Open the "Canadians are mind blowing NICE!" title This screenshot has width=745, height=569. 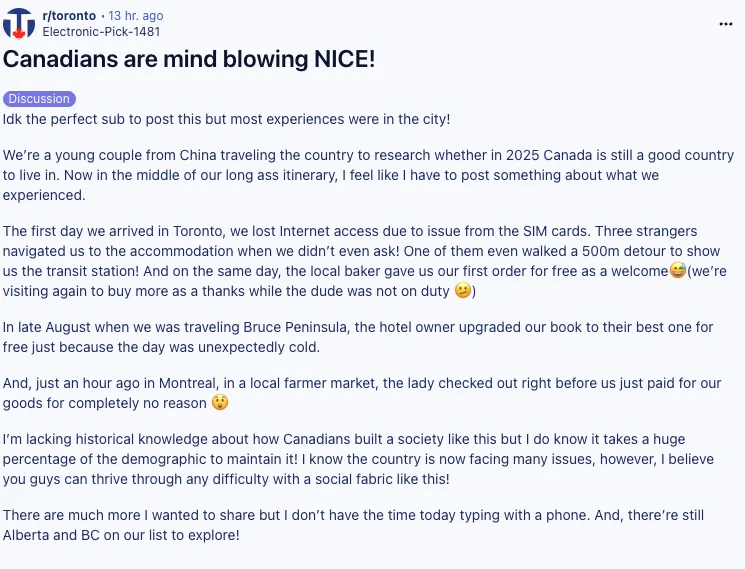(190, 59)
